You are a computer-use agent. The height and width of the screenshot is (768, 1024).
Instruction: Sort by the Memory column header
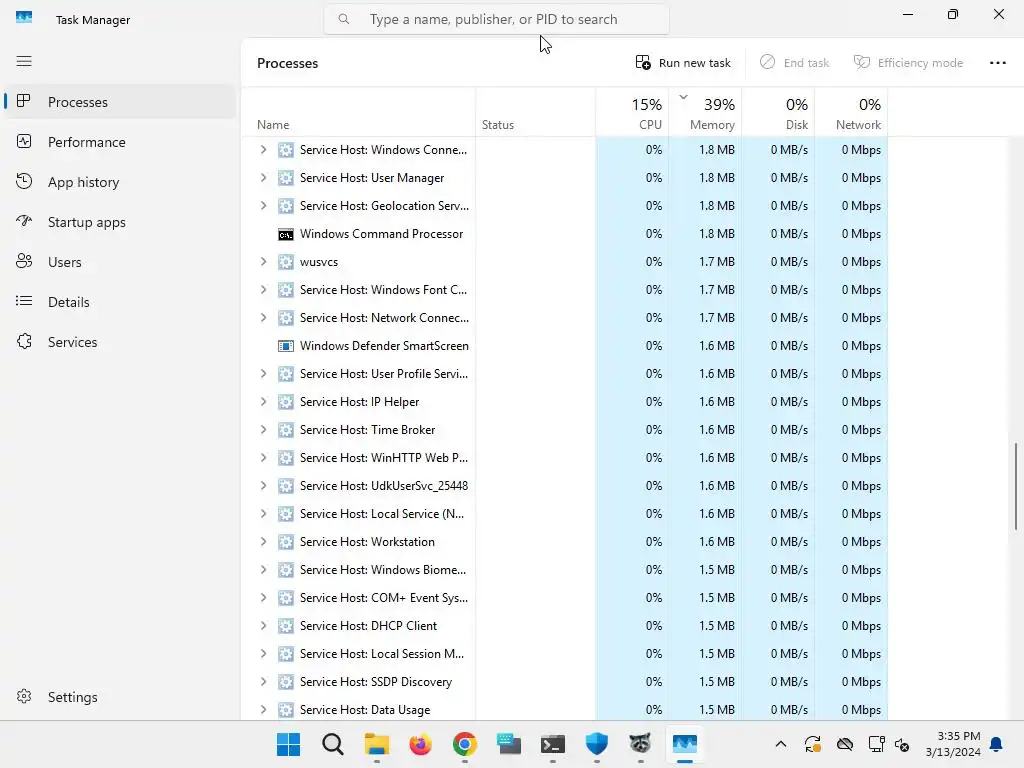pyautogui.click(x=705, y=112)
